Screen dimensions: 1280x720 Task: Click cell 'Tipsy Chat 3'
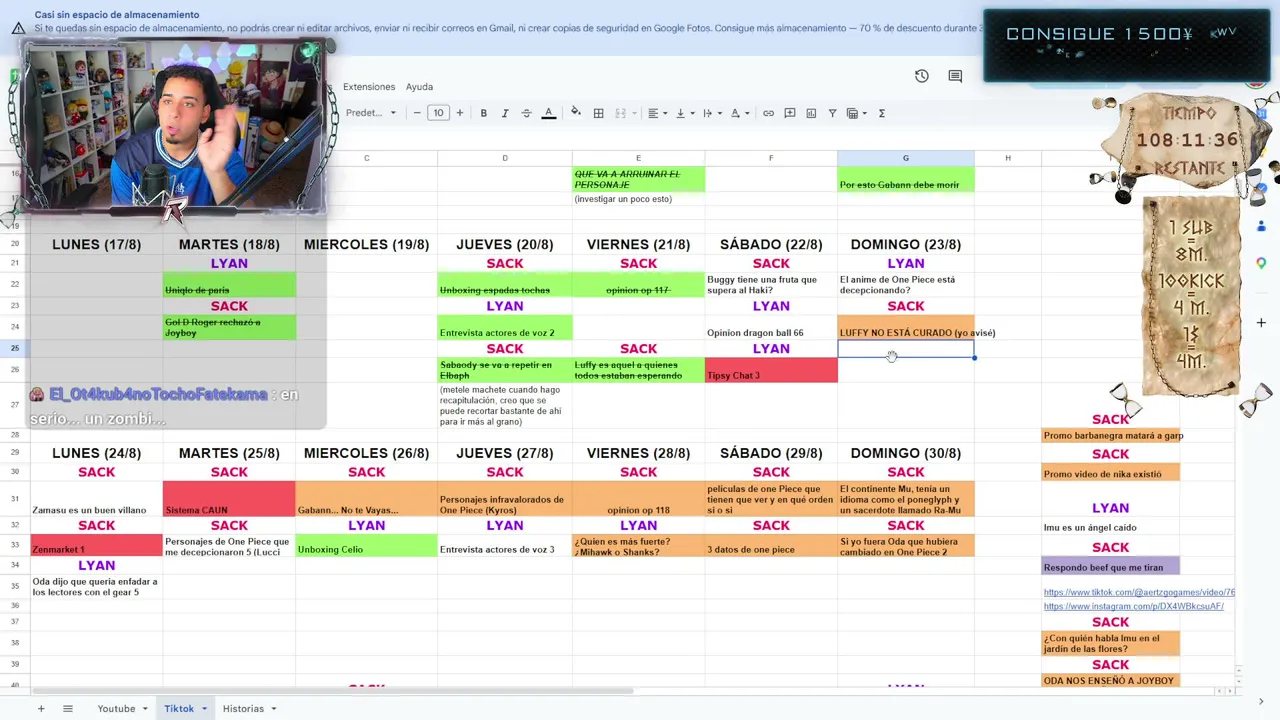pos(771,370)
